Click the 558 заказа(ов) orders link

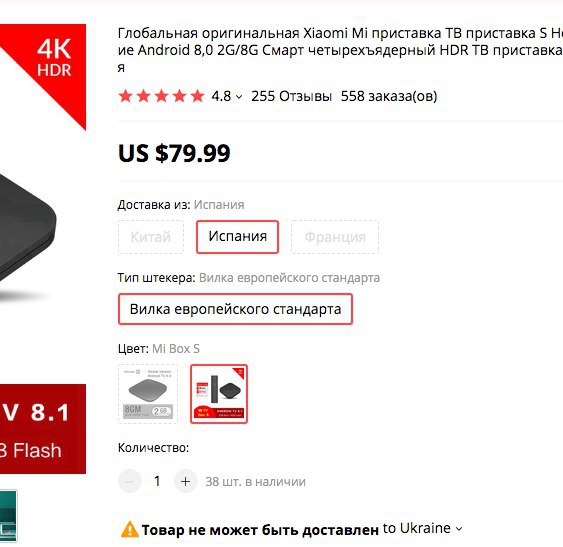[389, 96]
